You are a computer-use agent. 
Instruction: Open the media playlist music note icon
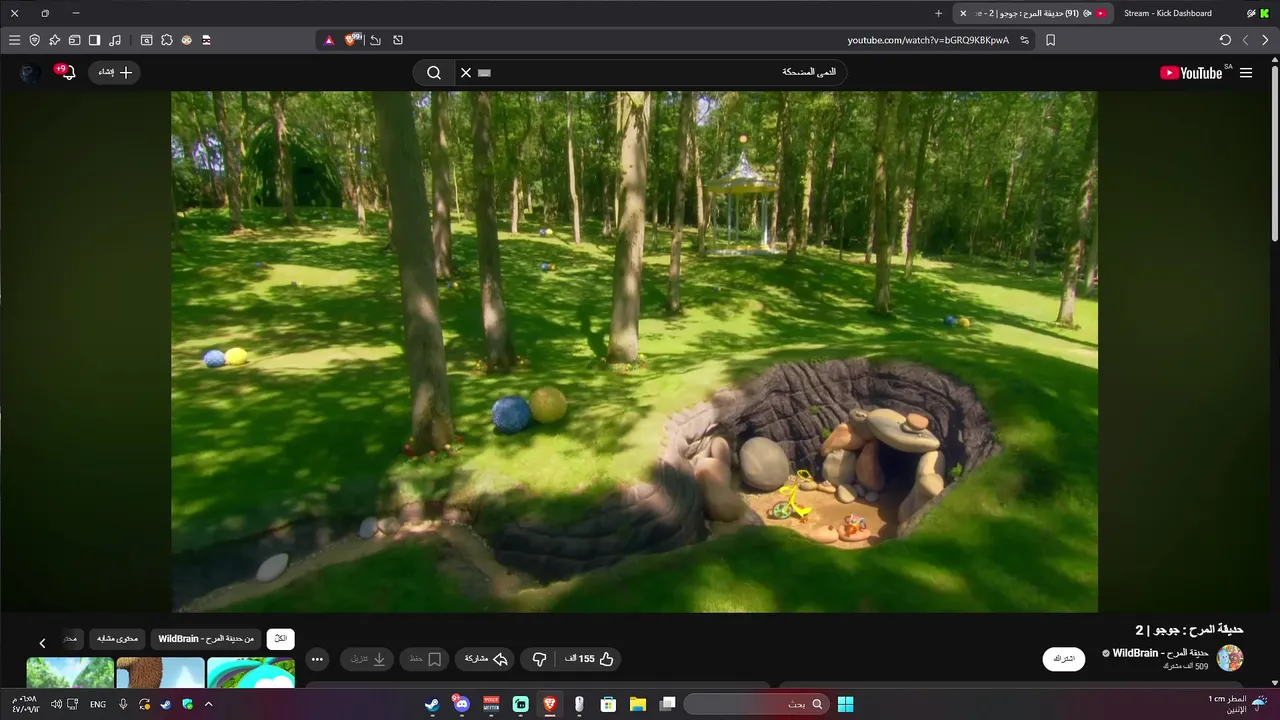pos(115,40)
